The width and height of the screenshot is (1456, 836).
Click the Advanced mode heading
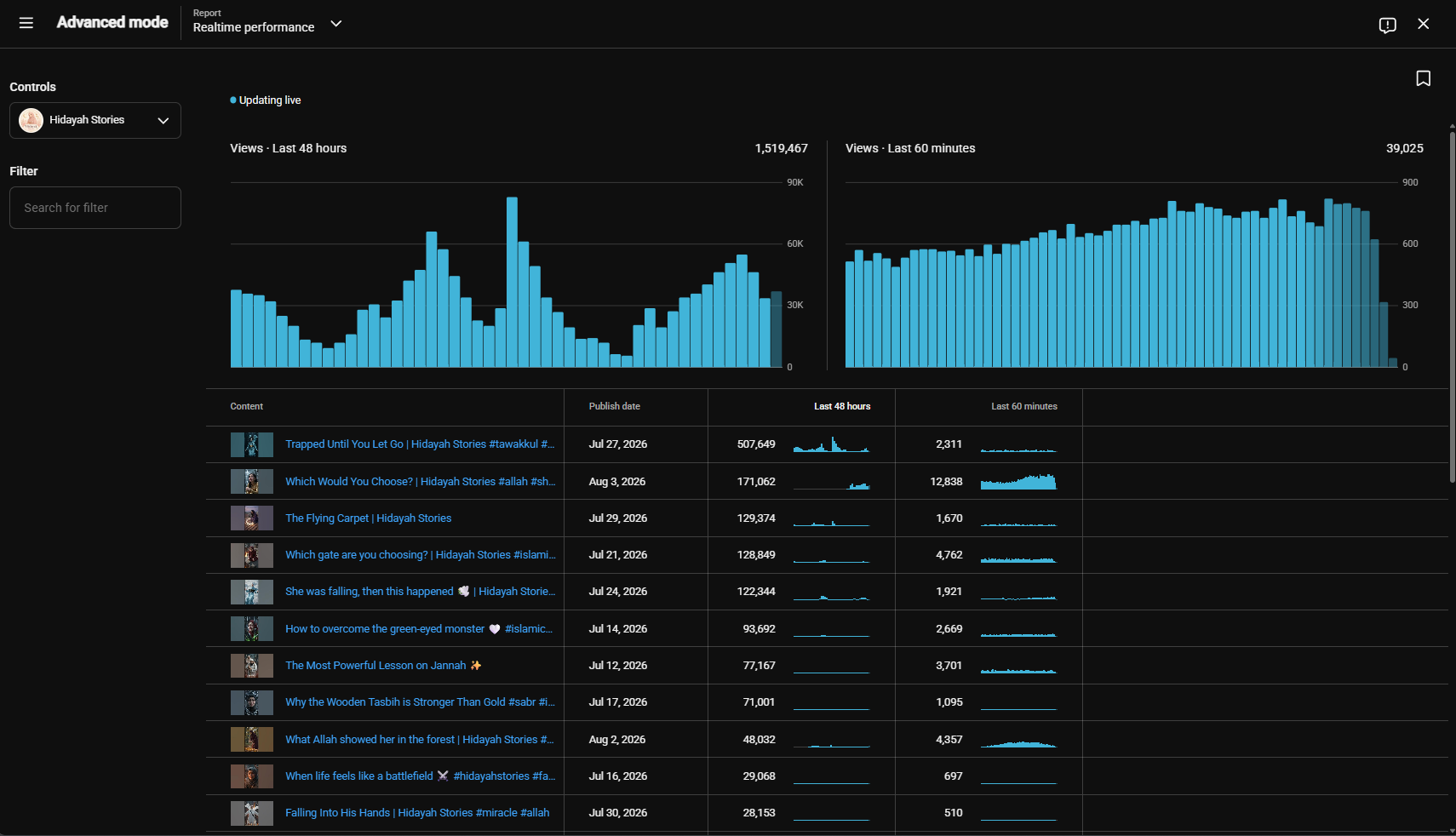(x=112, y=22)
